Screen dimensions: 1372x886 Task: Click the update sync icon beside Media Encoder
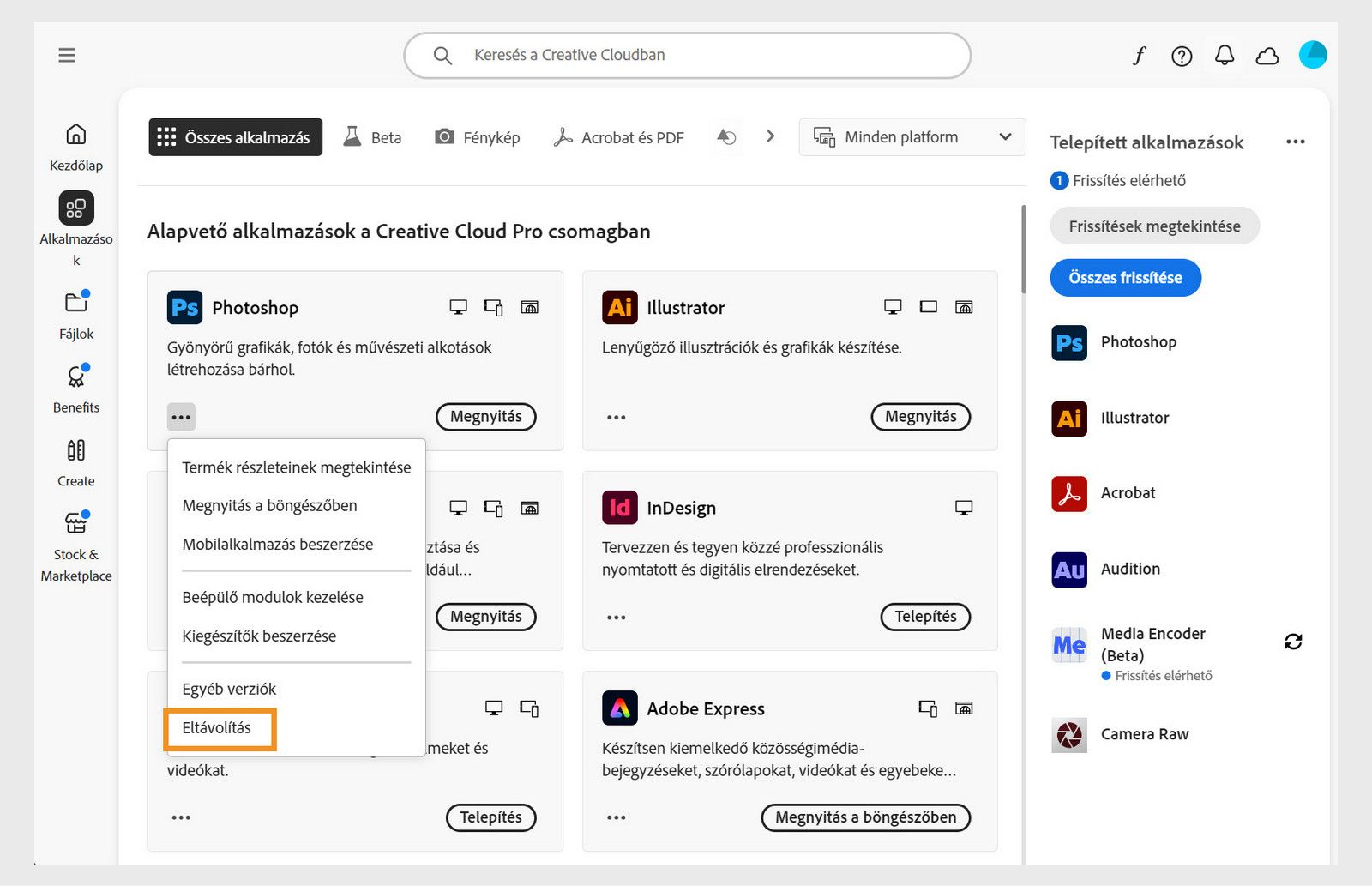coord(1294,641)
